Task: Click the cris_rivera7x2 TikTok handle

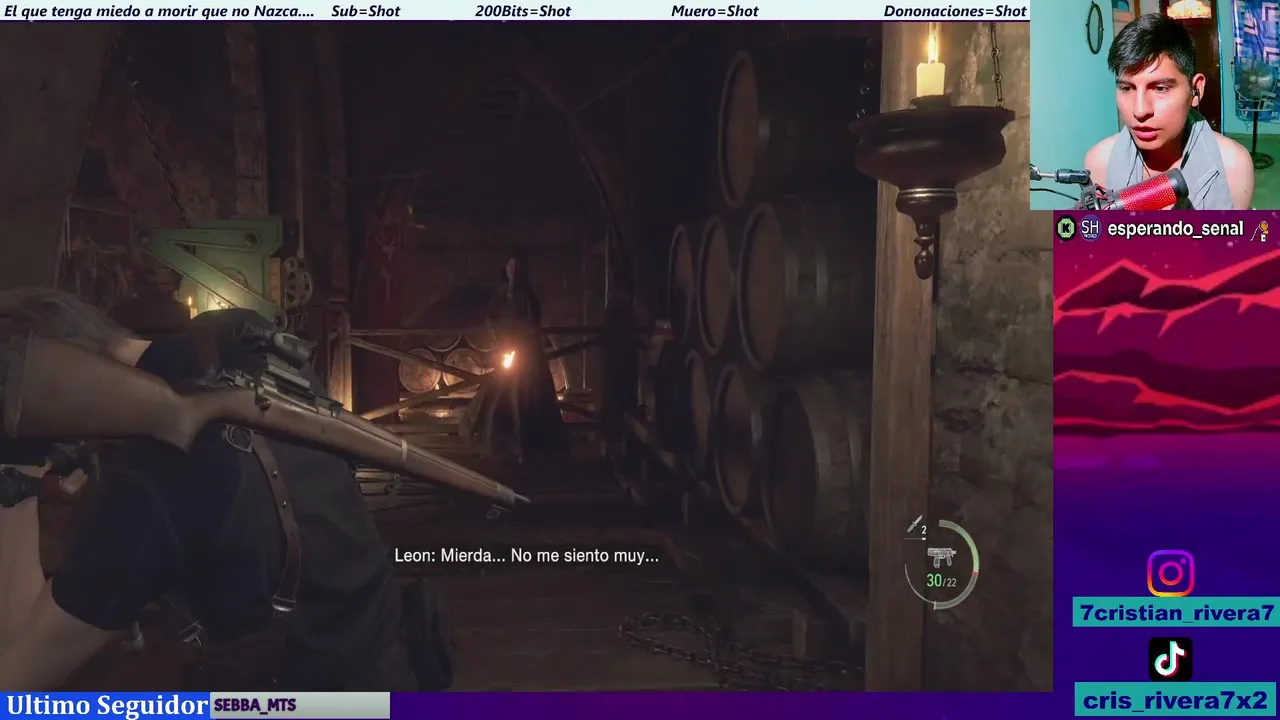Action: coord(1176,700)
